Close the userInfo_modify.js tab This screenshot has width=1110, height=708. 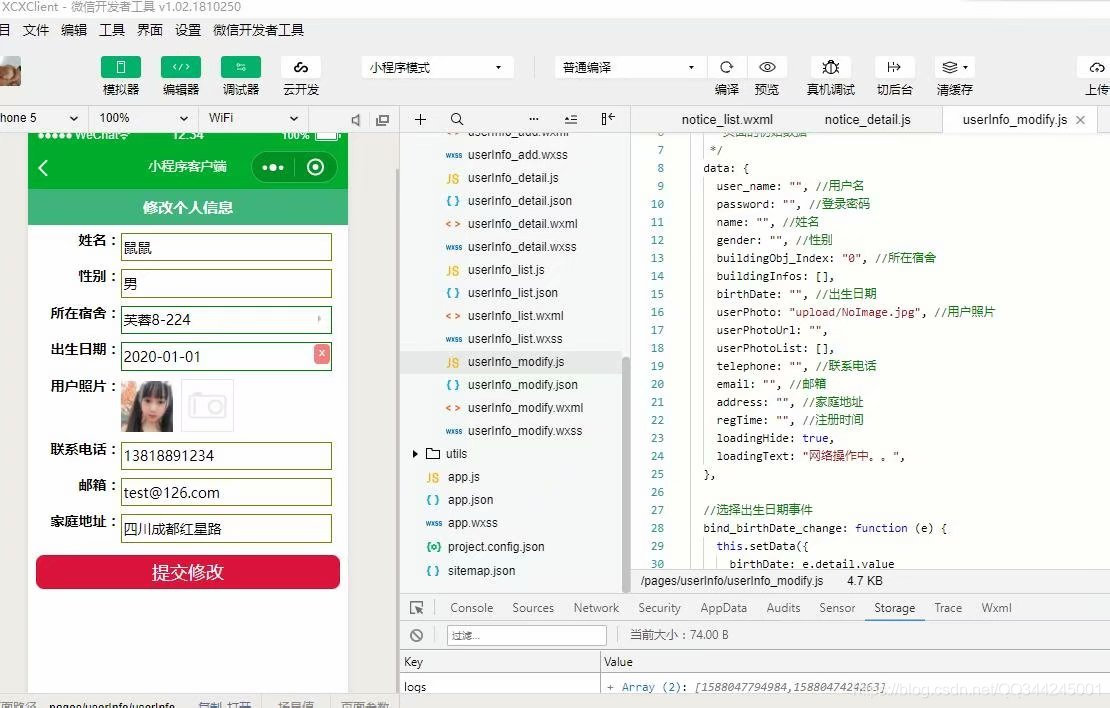[x=1080, y=120]
